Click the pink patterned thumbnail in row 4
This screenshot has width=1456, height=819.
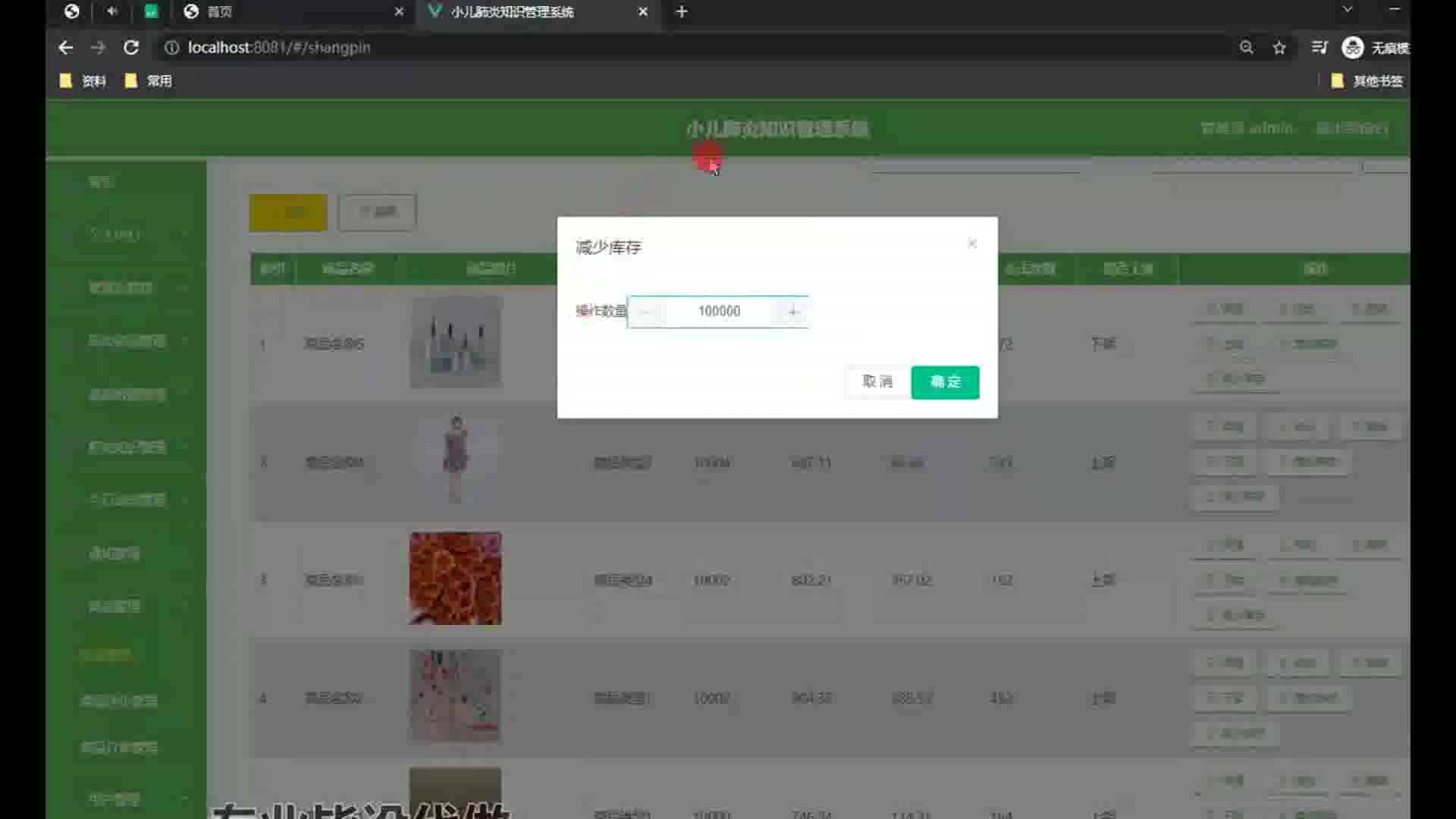pos(455,695)
